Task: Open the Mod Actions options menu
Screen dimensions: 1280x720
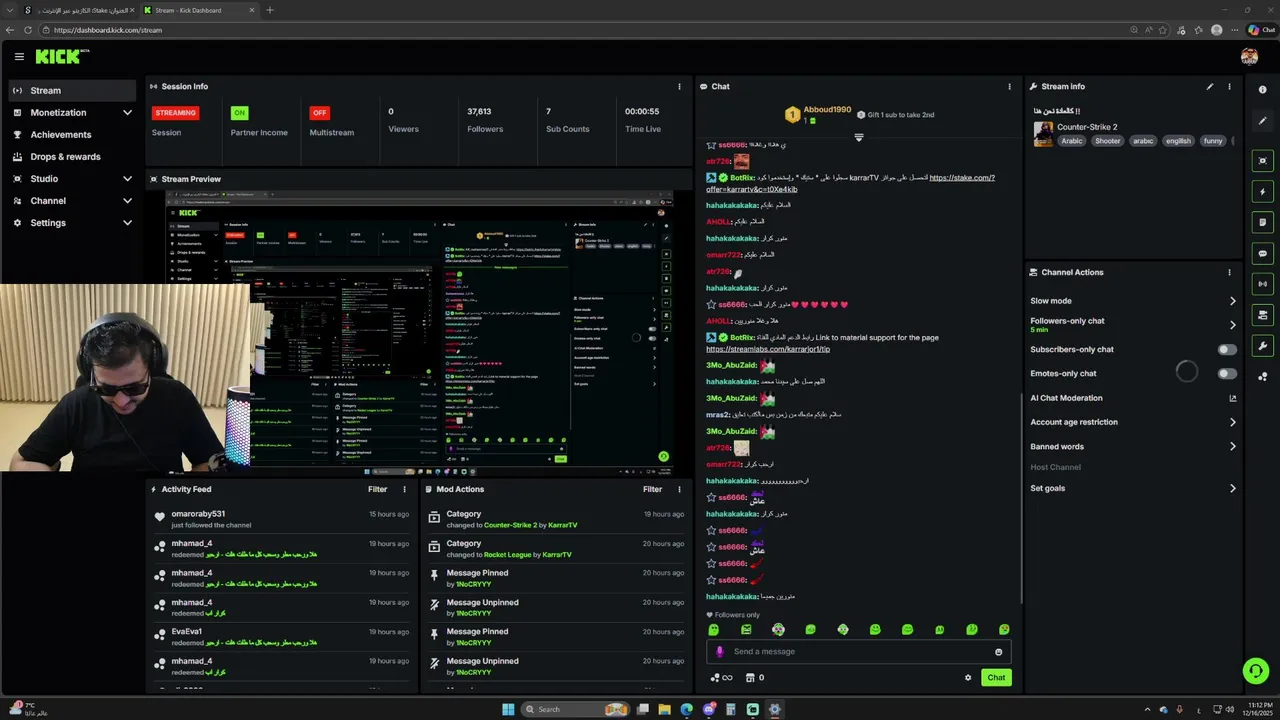Action: pos(679,489)
